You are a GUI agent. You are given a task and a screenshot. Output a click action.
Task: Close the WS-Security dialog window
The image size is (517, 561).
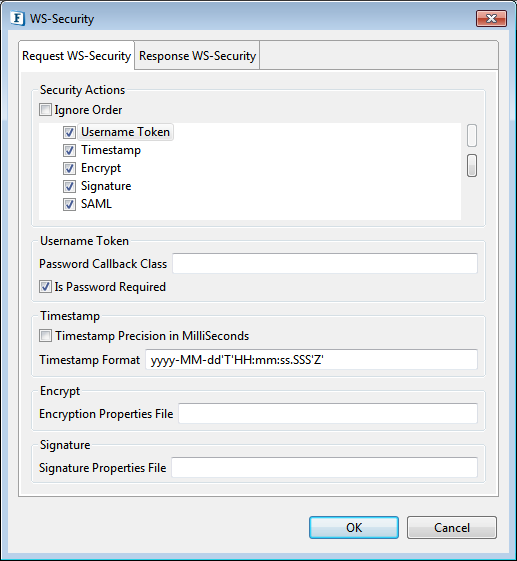click(491, 18)
